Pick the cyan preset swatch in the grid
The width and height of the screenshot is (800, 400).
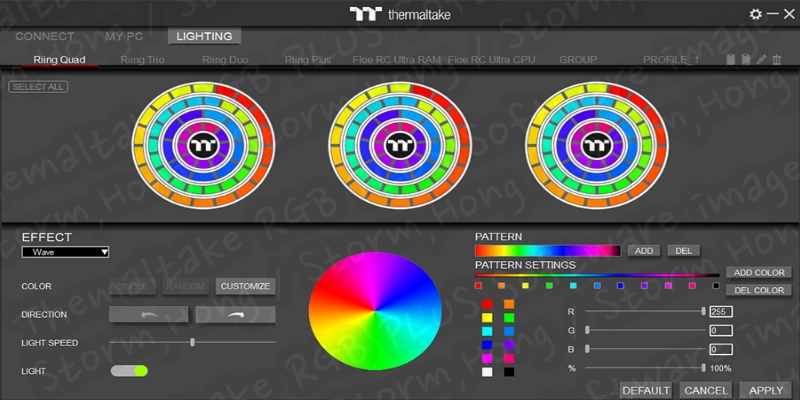click(487, 332)
